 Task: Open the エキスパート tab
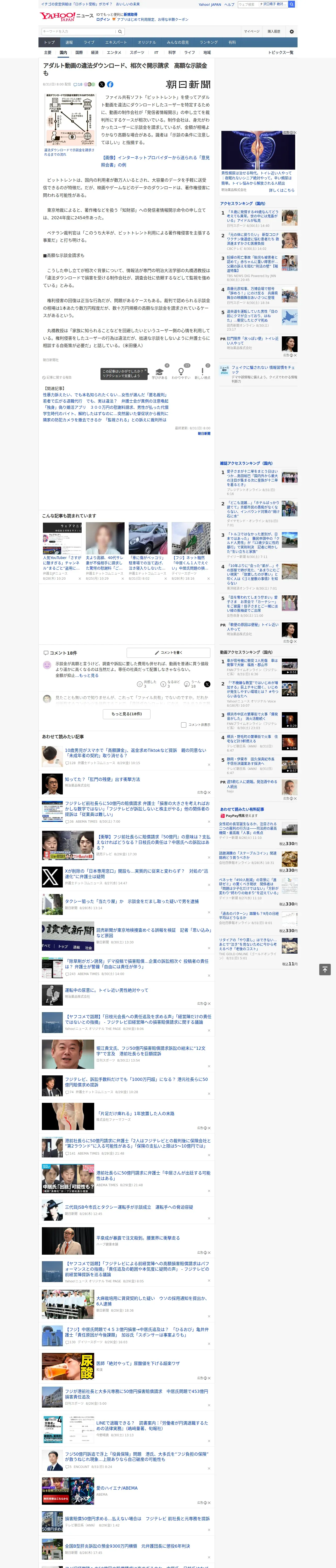tap(116, 43)
